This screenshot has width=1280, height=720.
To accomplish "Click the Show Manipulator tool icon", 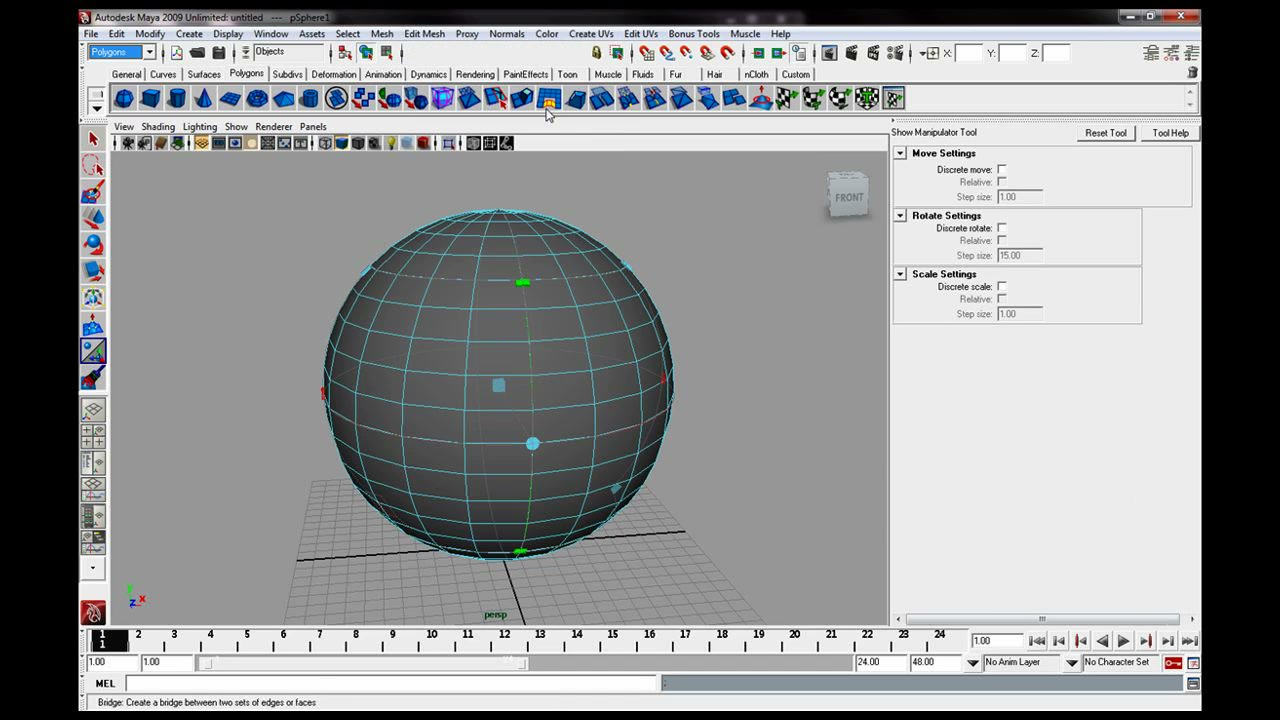I will 93,351.
